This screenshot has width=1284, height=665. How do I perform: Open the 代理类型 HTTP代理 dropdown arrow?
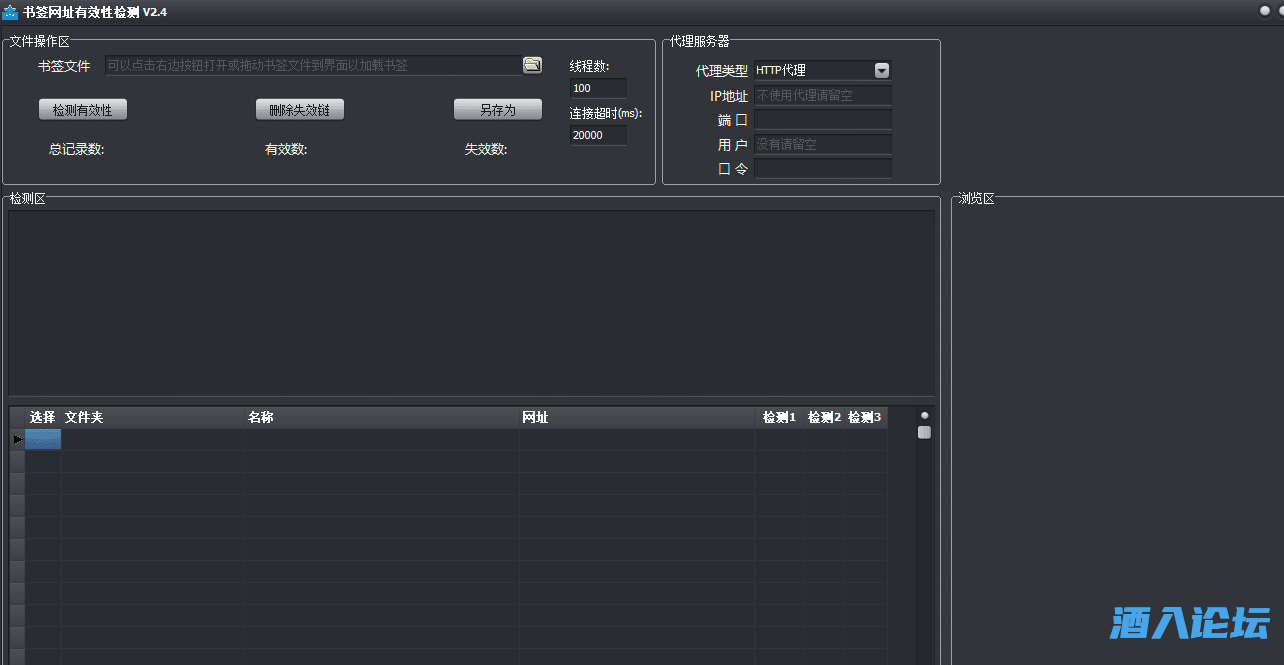(x=881, y=70)
